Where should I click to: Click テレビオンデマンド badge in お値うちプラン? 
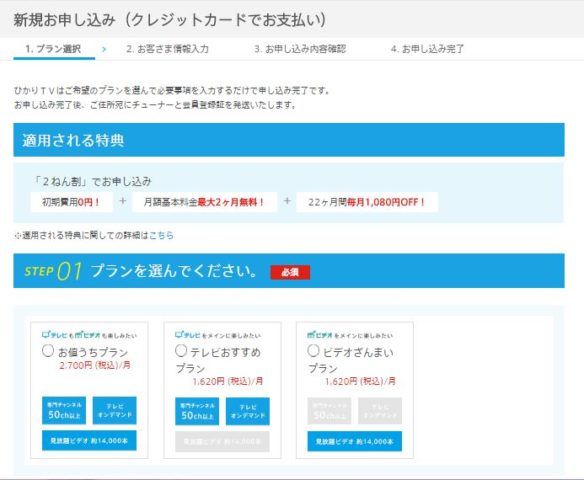click(115, 410)
